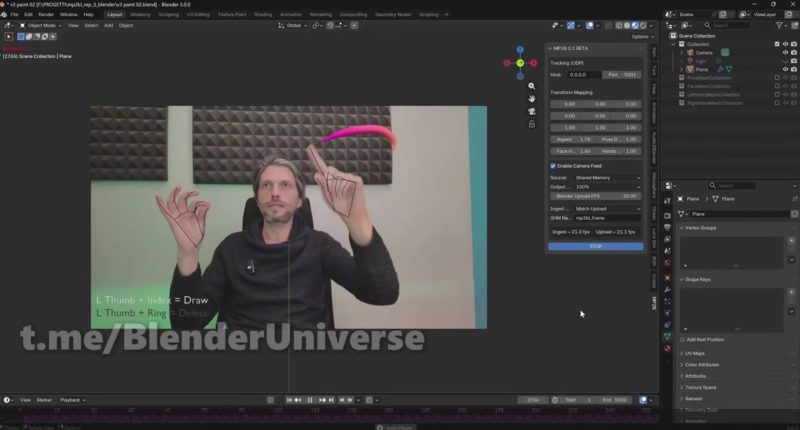Click the zoom magnifier icon in viewport
Image resolution: width=800 pixels, height=430 pixels.
532,86
